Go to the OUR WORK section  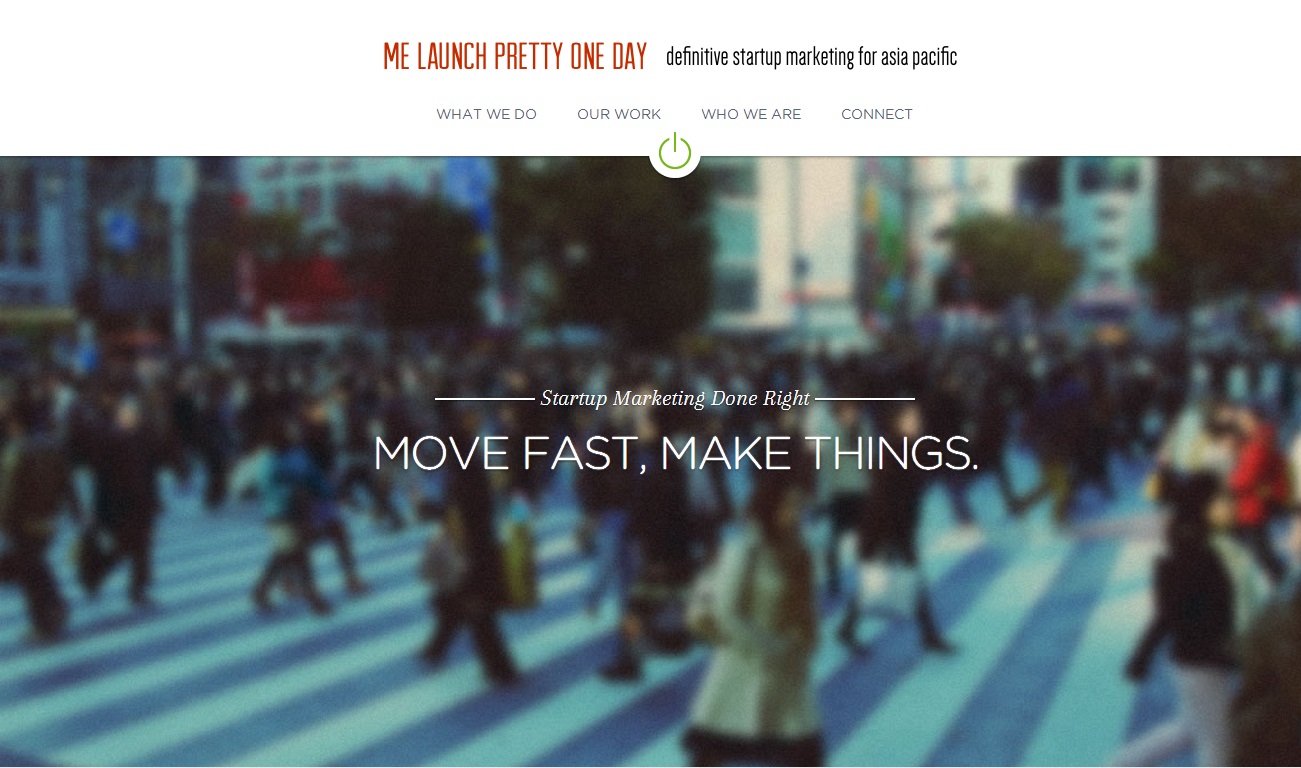point(619,114)
